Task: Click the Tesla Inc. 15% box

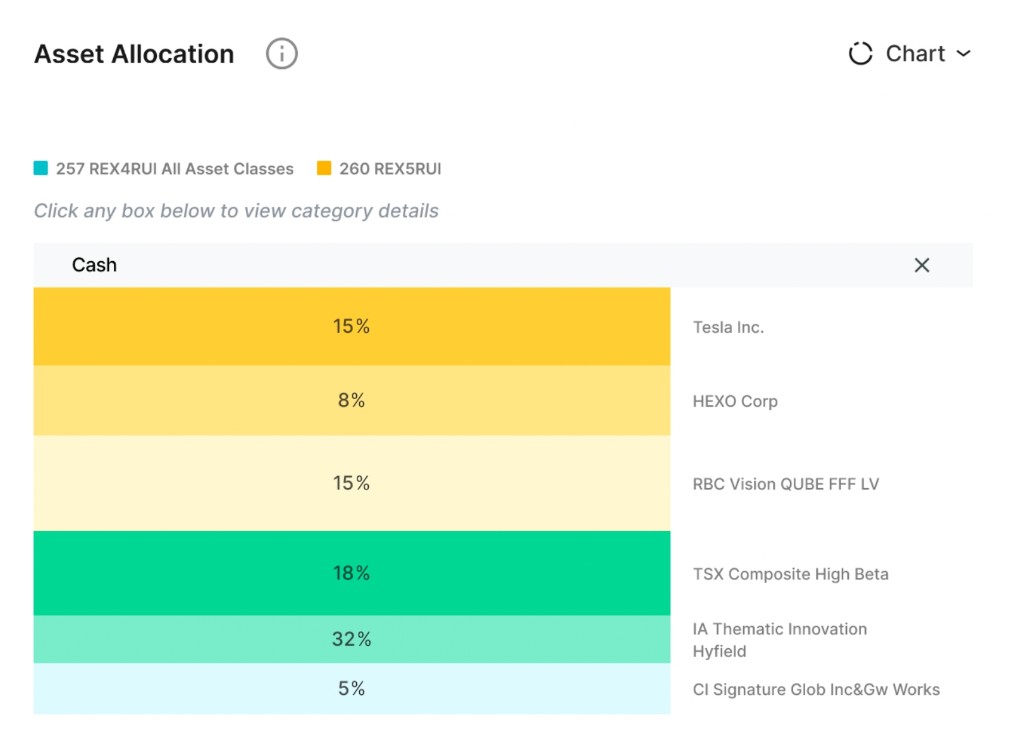Action: point(352,327)
